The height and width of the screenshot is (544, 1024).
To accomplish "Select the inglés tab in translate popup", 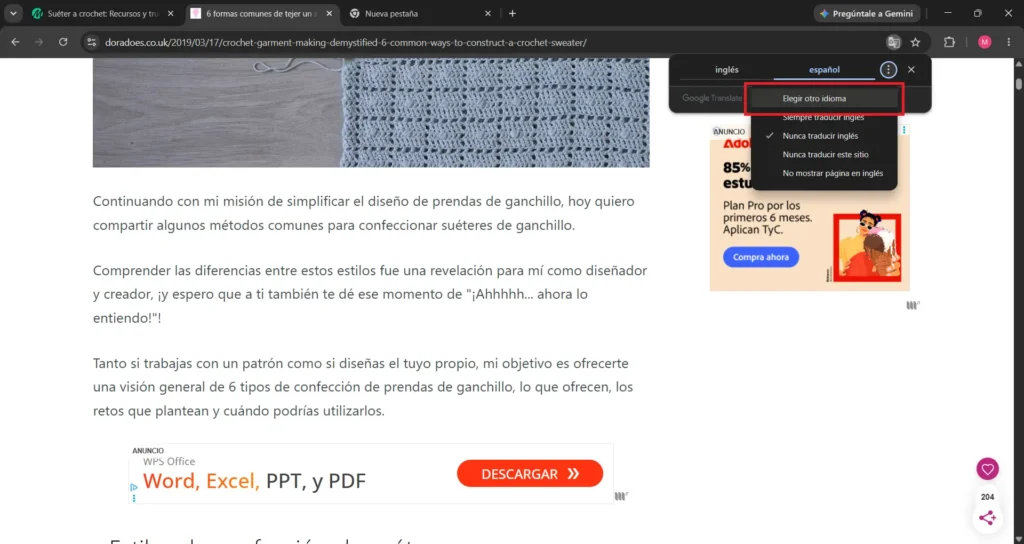I will (x=727, y=69).
